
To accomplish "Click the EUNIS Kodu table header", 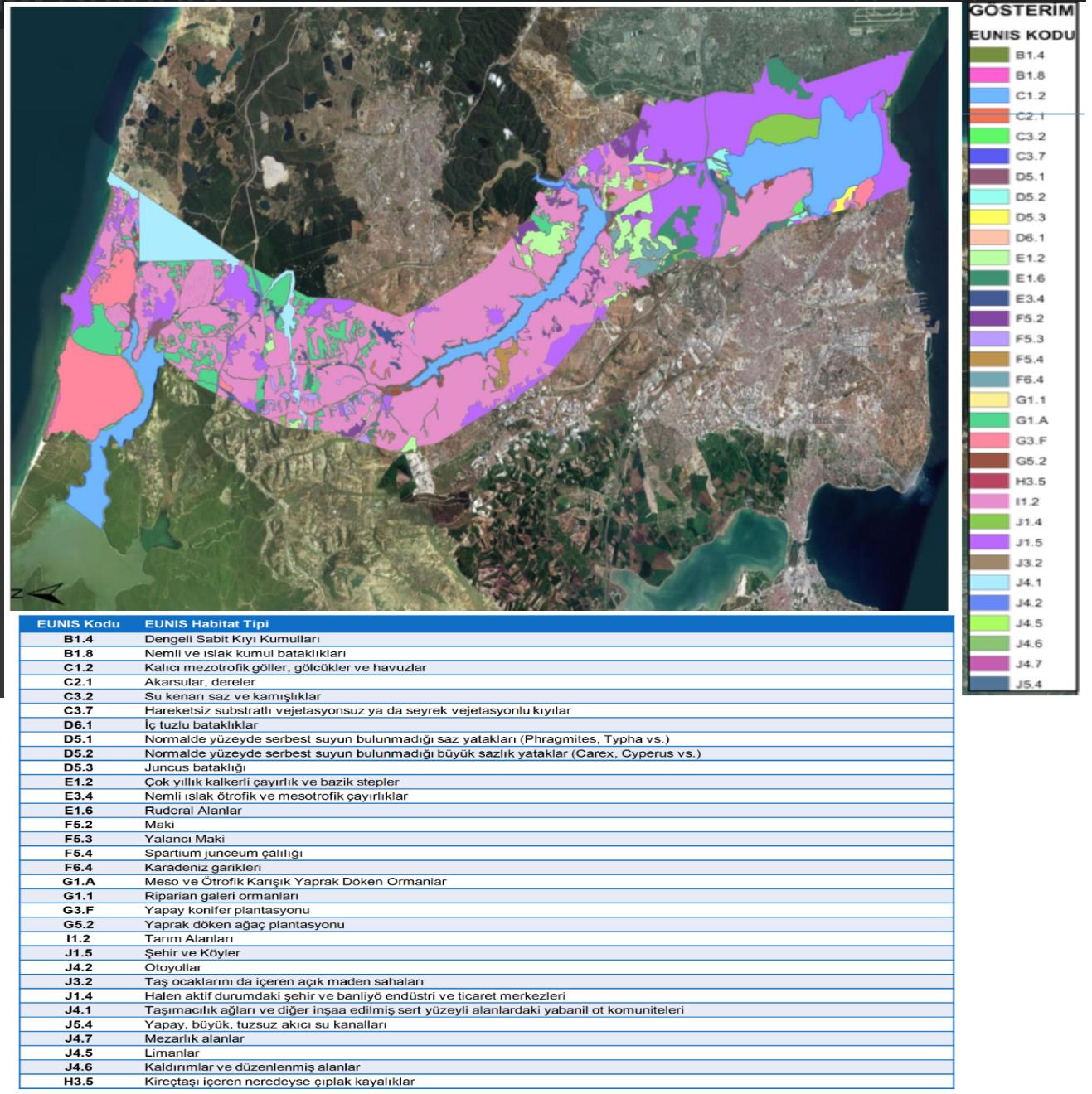I will pyautogui.click(x=79, y=624).
